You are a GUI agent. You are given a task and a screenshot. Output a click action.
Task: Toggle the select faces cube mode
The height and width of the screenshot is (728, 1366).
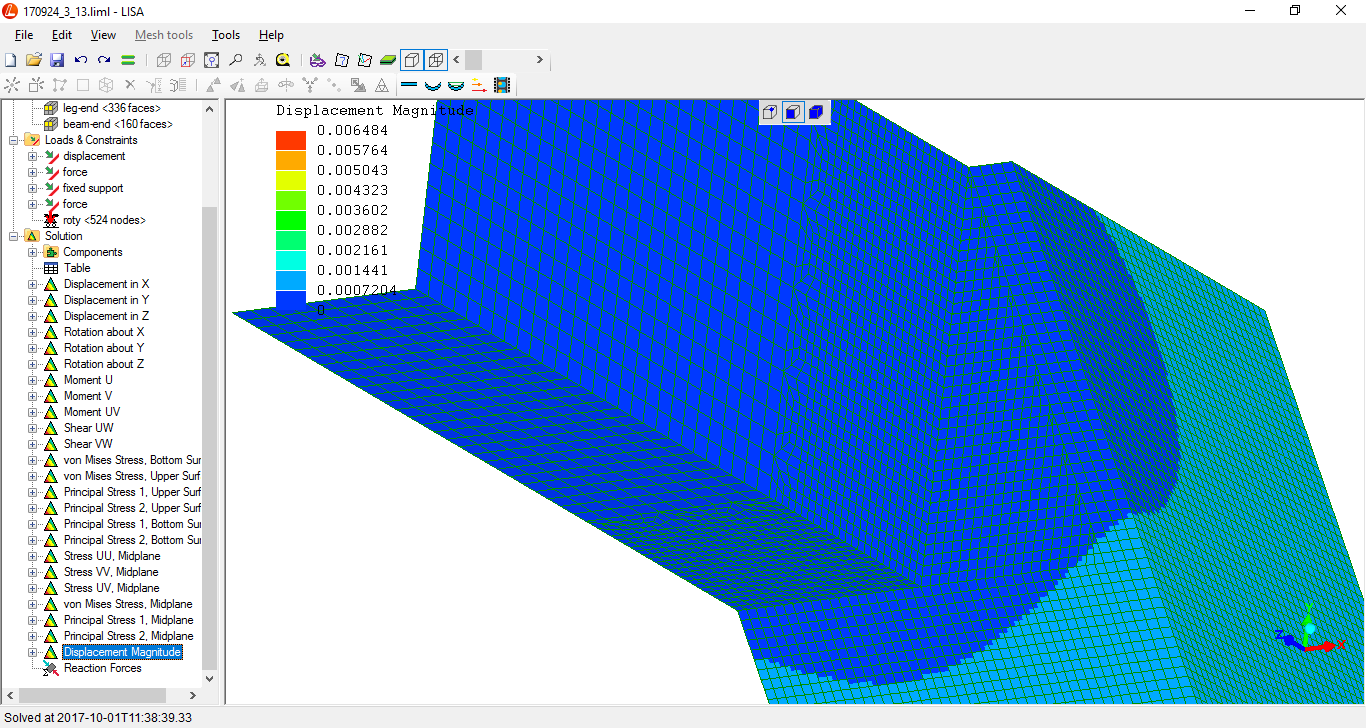[792, 112]
